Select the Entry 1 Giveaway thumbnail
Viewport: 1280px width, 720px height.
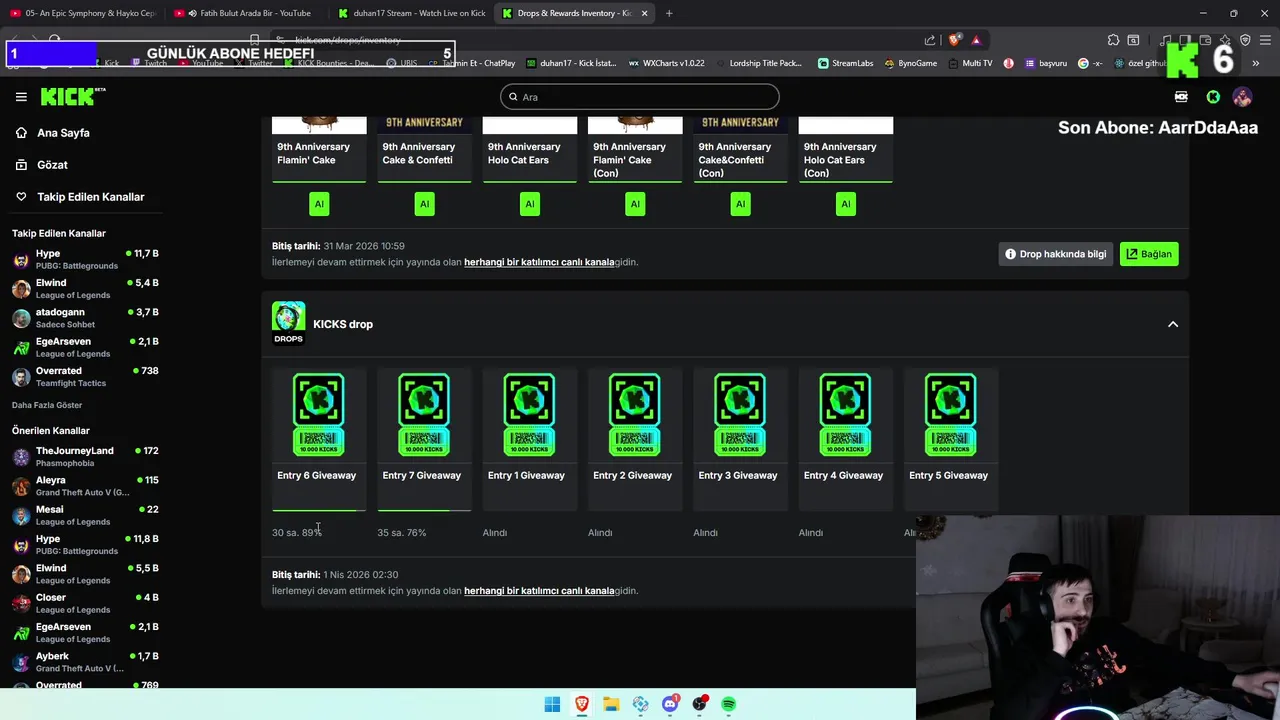click(530, 414)
